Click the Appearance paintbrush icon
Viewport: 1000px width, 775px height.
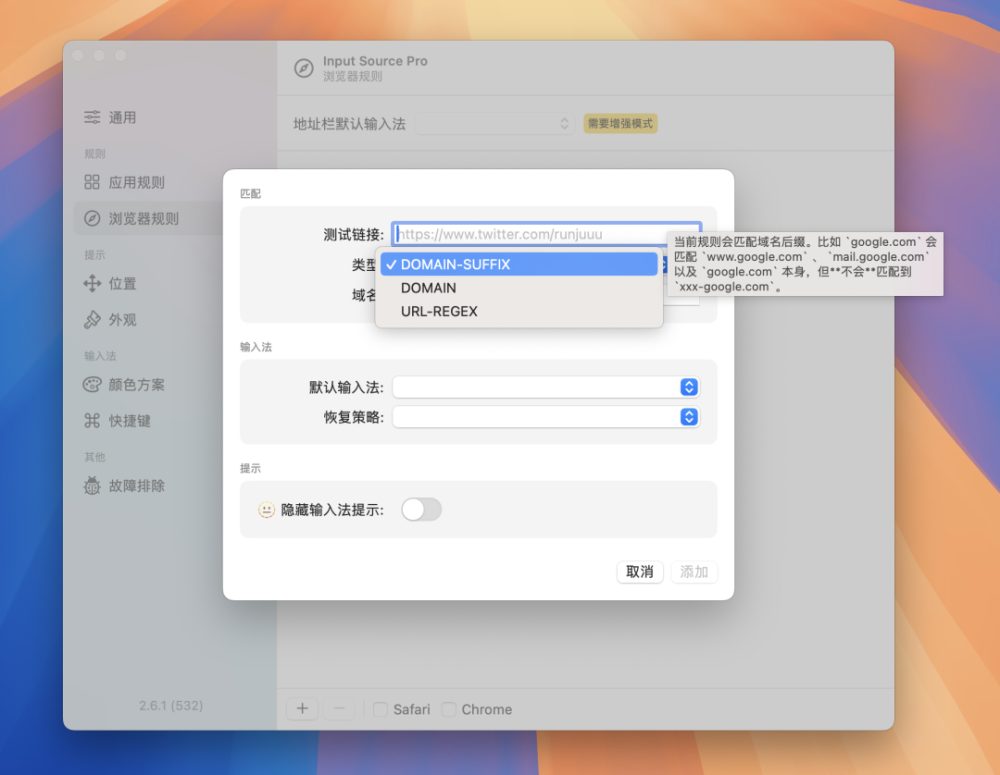click(x=92, y=320)
